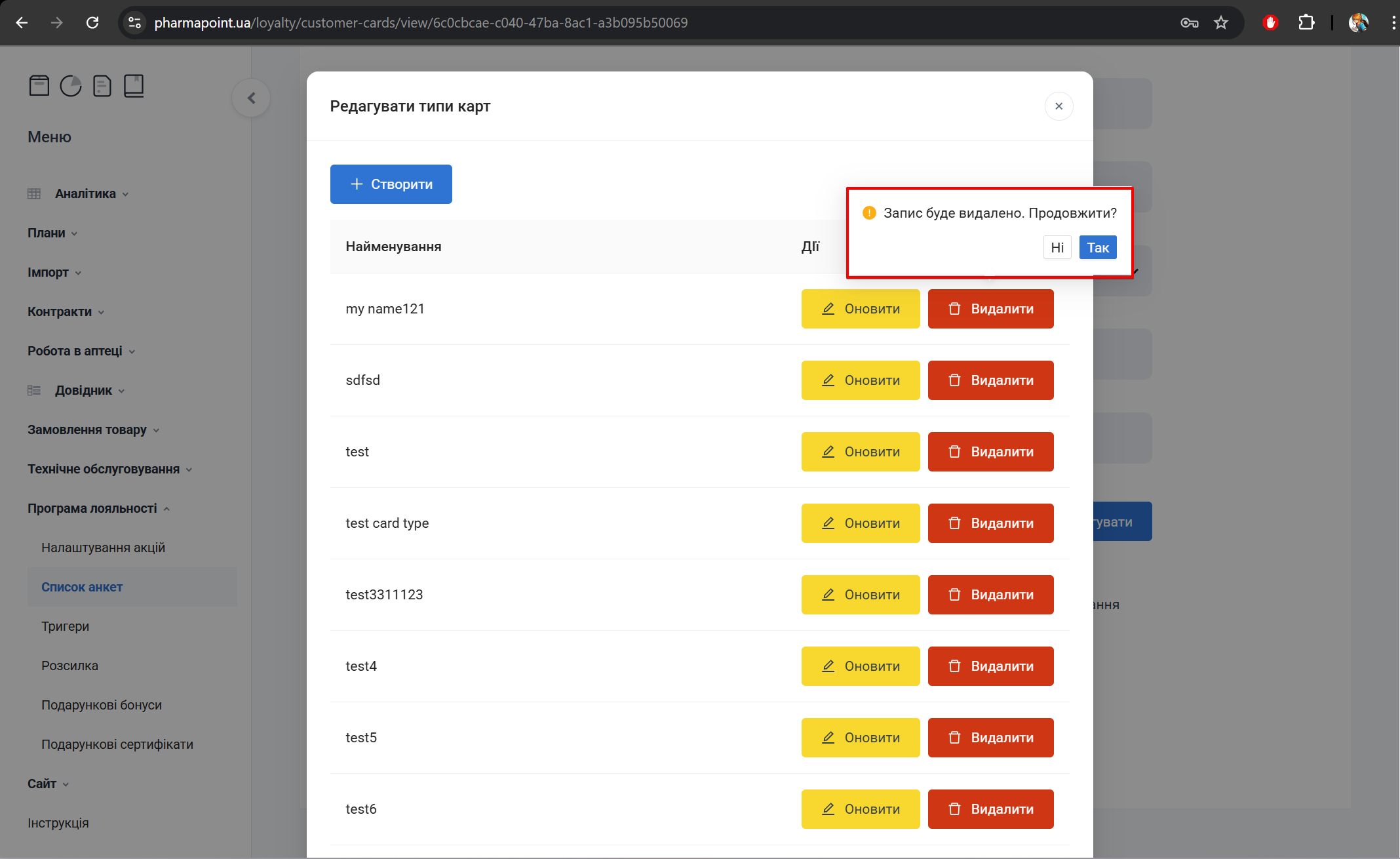Click Оновити for the test card type row
The image size is (1400, 859).
(860, 523)
